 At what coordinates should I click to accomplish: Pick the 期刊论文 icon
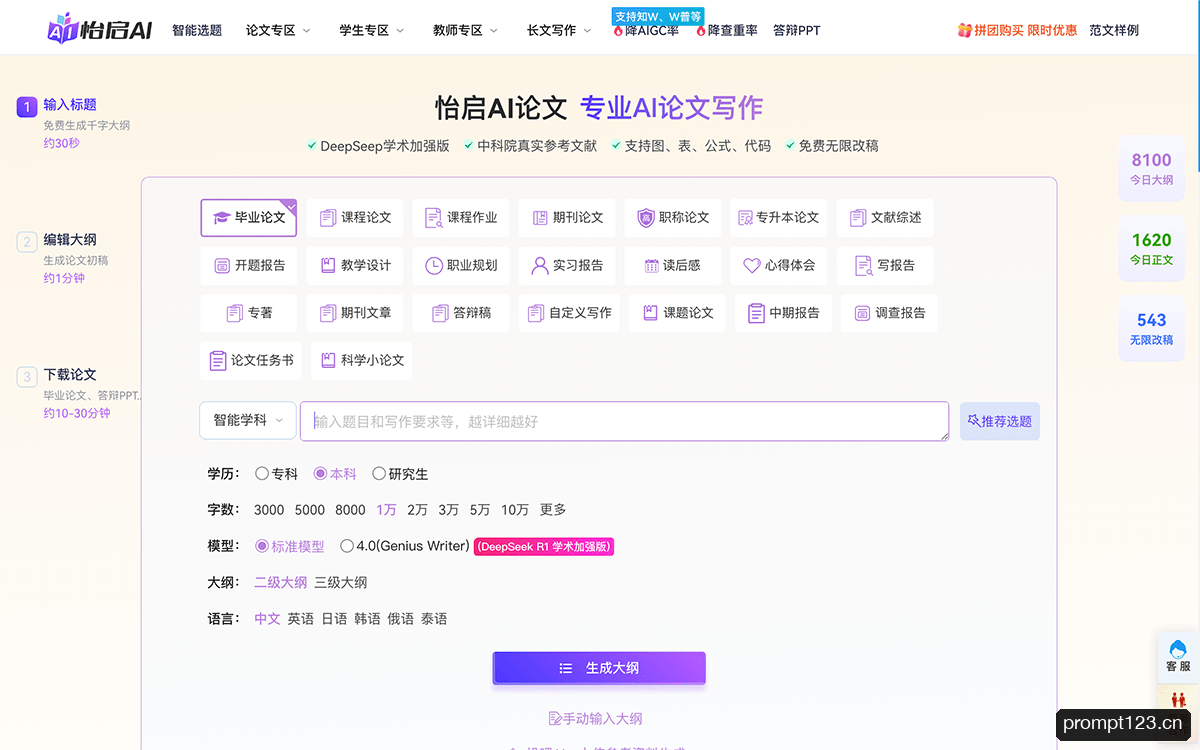pos(540,217)
